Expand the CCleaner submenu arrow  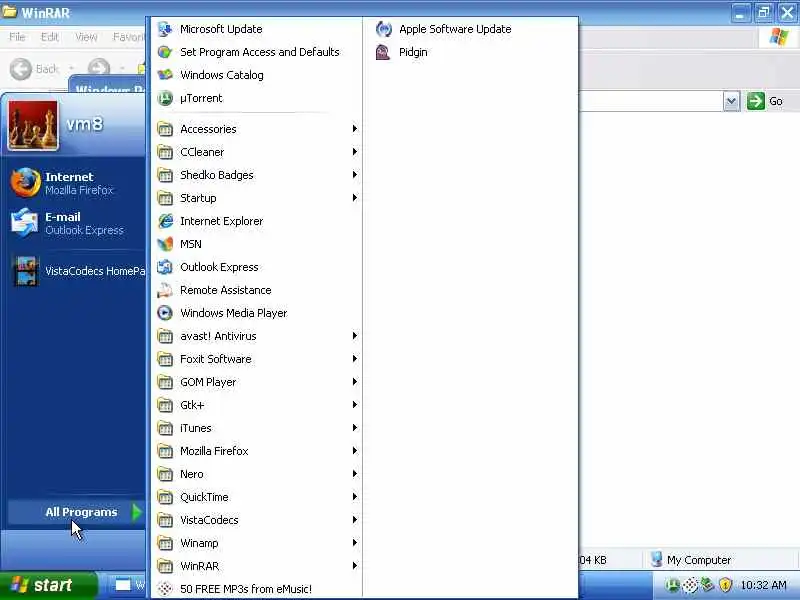tap(355, 152)
